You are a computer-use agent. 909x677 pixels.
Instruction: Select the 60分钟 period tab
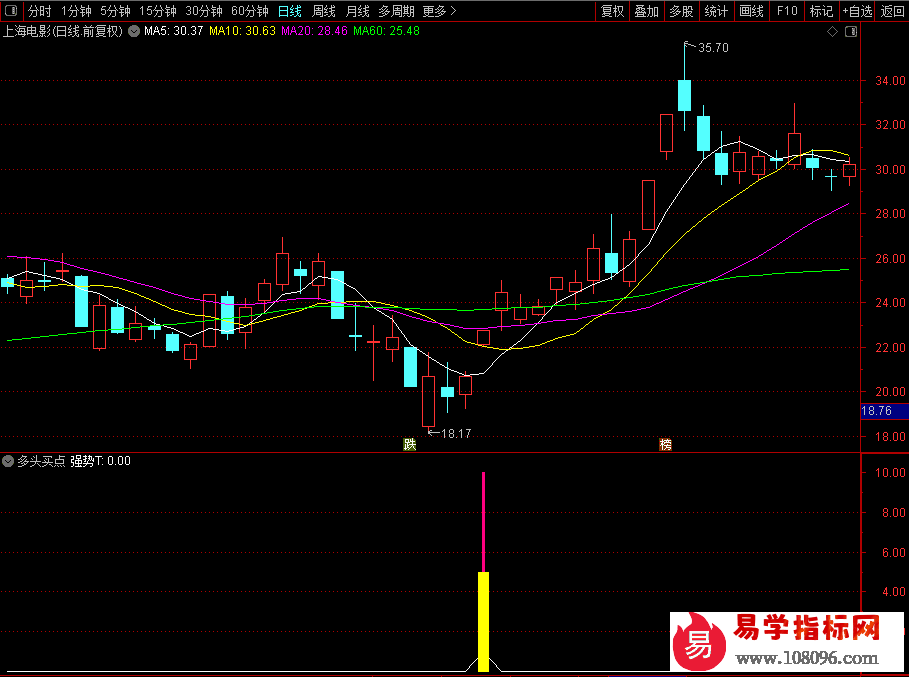click(250, 11)
